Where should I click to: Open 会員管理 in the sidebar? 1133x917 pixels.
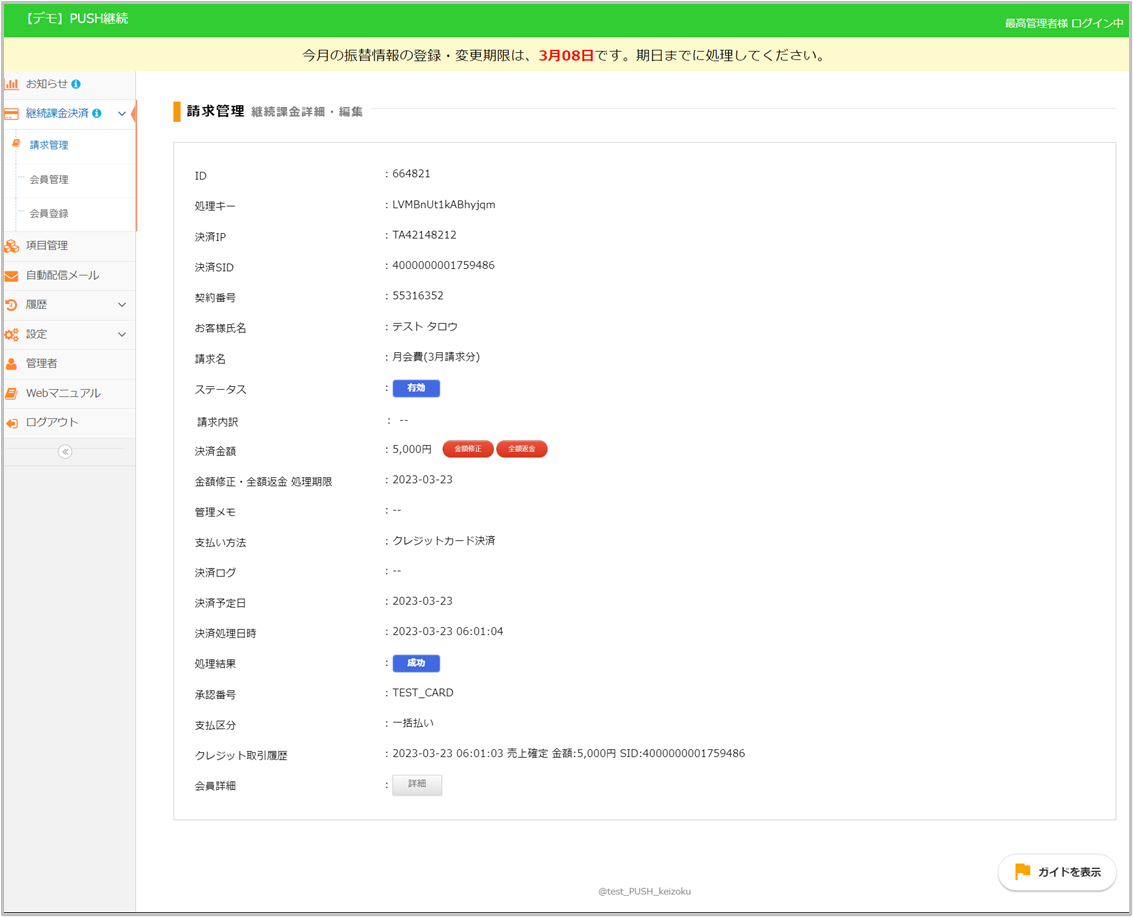[49, 180]
